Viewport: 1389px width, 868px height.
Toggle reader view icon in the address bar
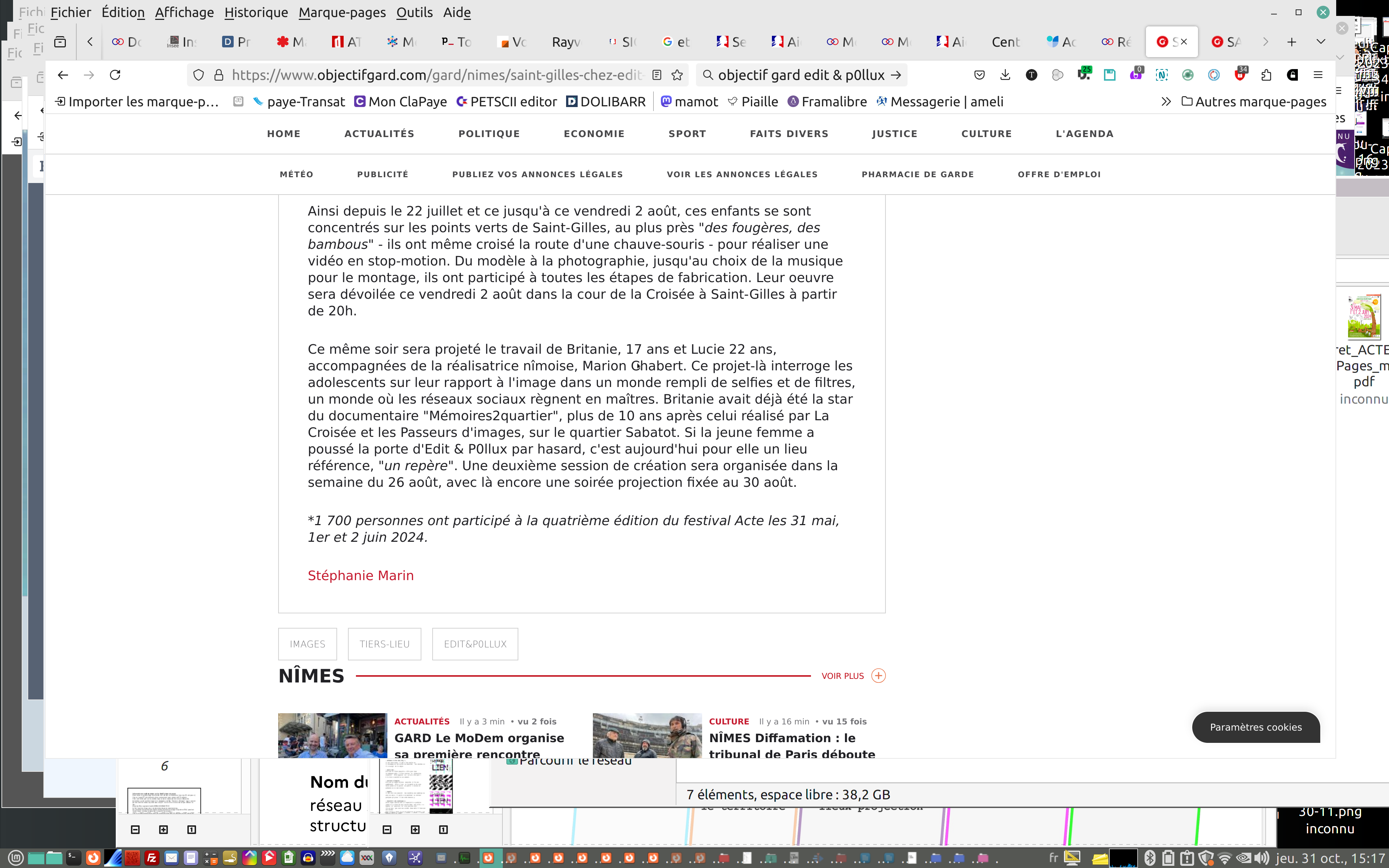pyautogui.click(x=657, y=75)
